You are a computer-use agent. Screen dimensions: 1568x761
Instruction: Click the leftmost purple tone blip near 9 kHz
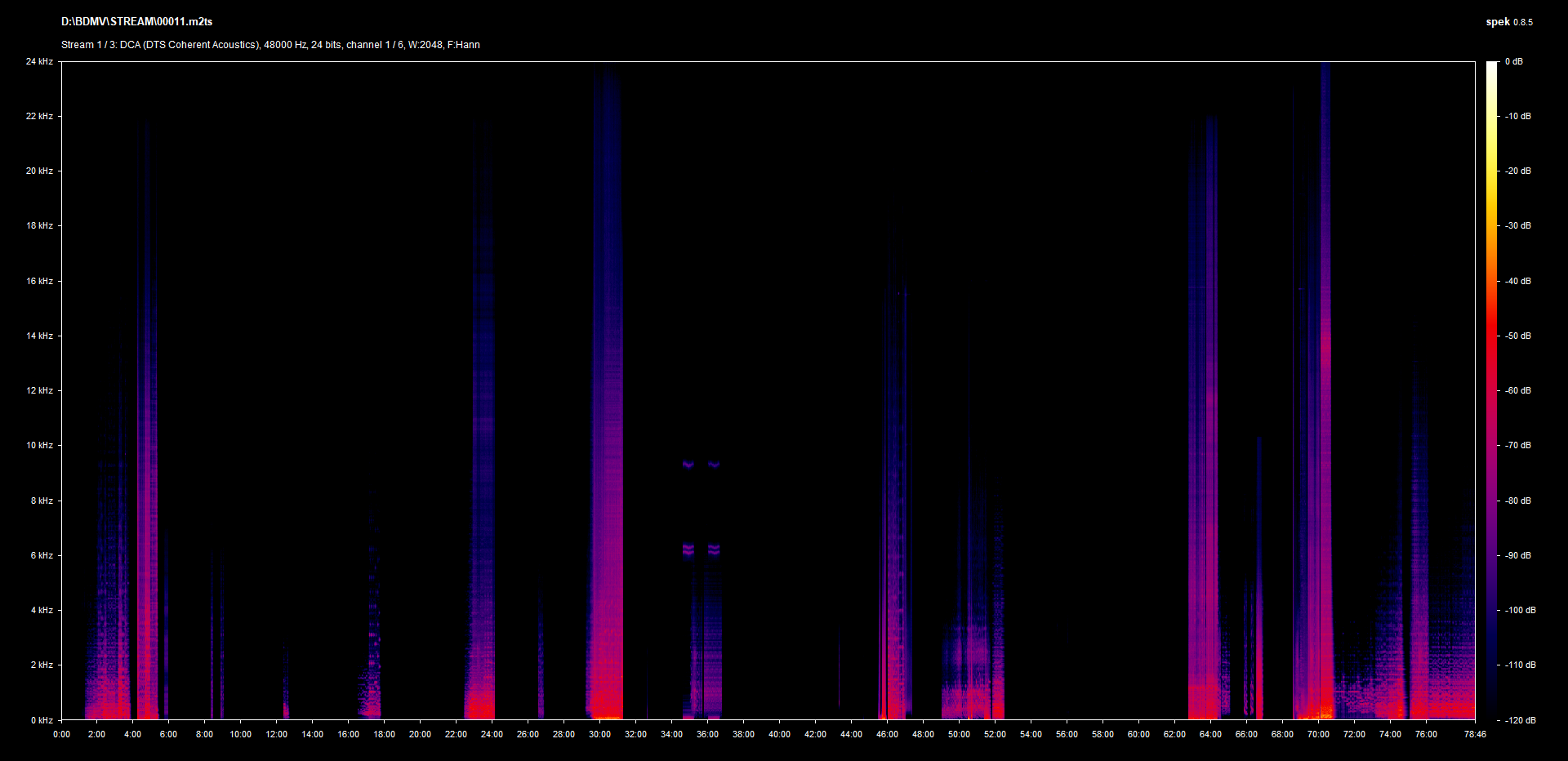(x=688, y=464)
